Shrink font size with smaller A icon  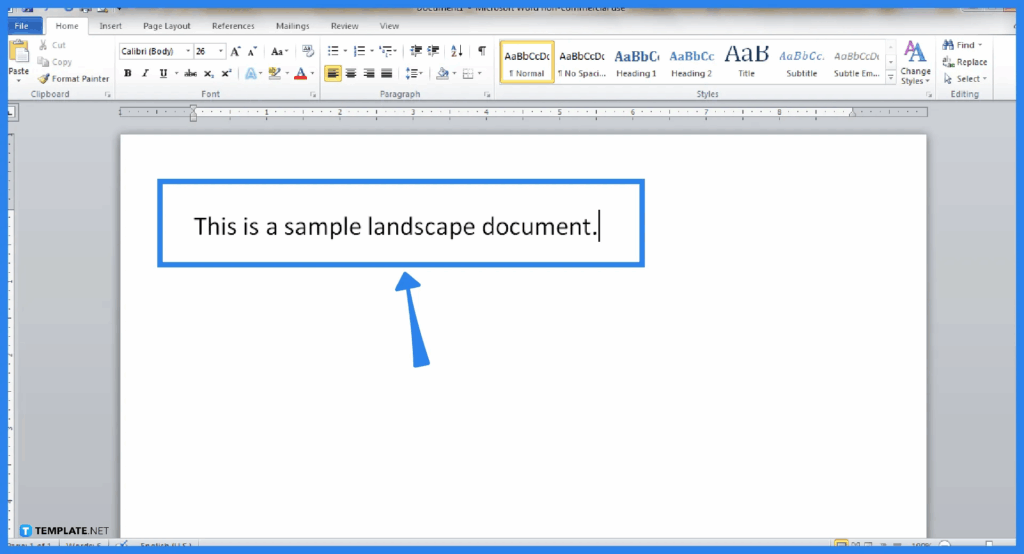252,51
